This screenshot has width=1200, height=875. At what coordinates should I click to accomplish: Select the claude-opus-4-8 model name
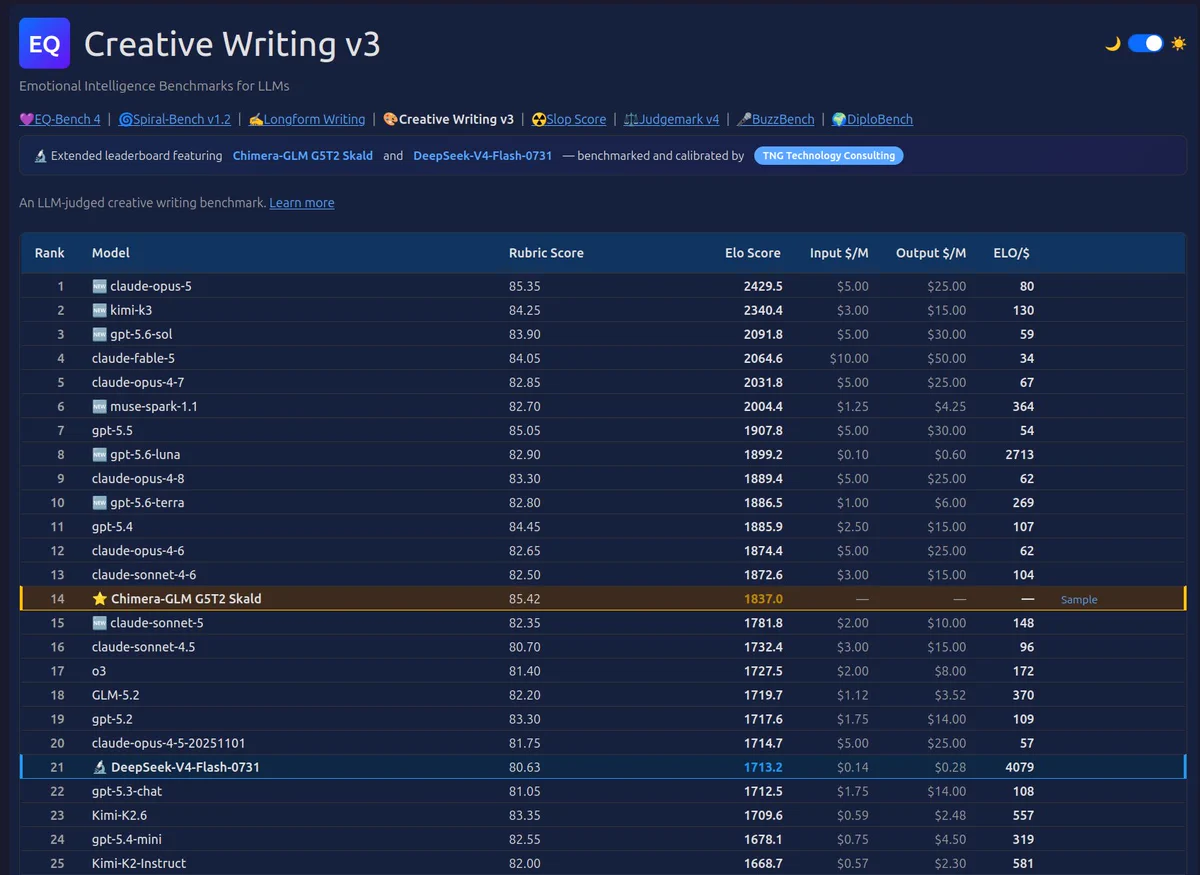138,479
